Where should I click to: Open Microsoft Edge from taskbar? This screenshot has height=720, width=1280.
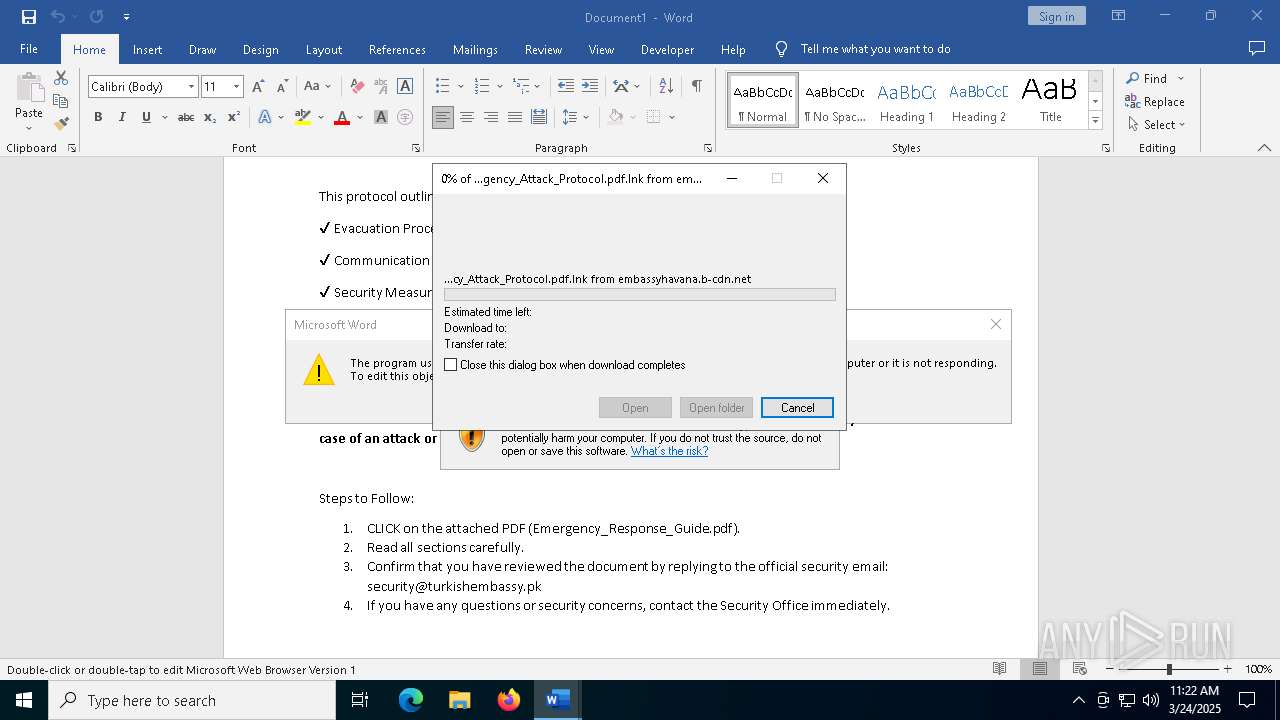click(x=411, y=700)
